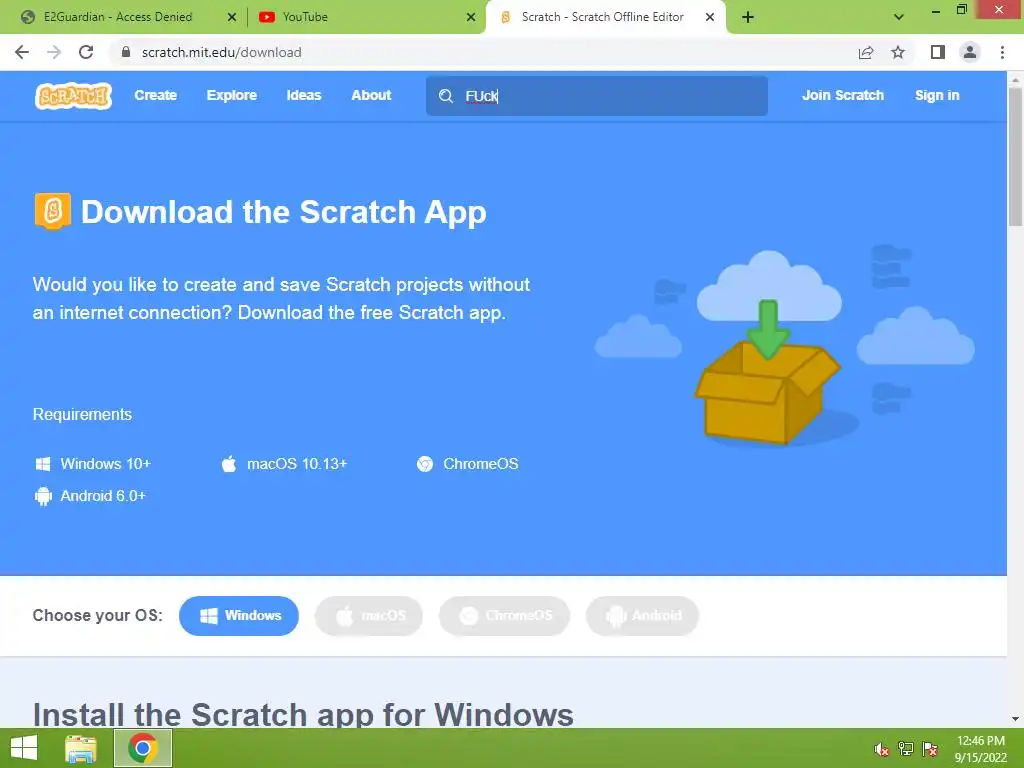The height and width of the screenshot is (768, 1024).
Task: Select Windows as your OS
Action: click(x=239, y=616)
